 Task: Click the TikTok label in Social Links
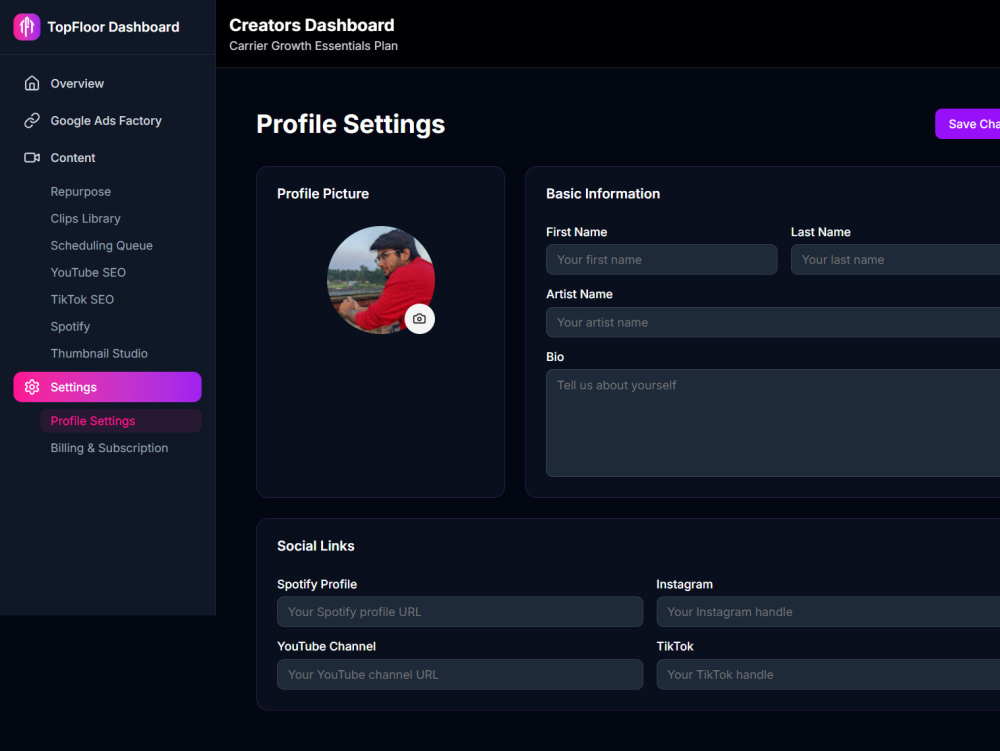click(675, 646)
